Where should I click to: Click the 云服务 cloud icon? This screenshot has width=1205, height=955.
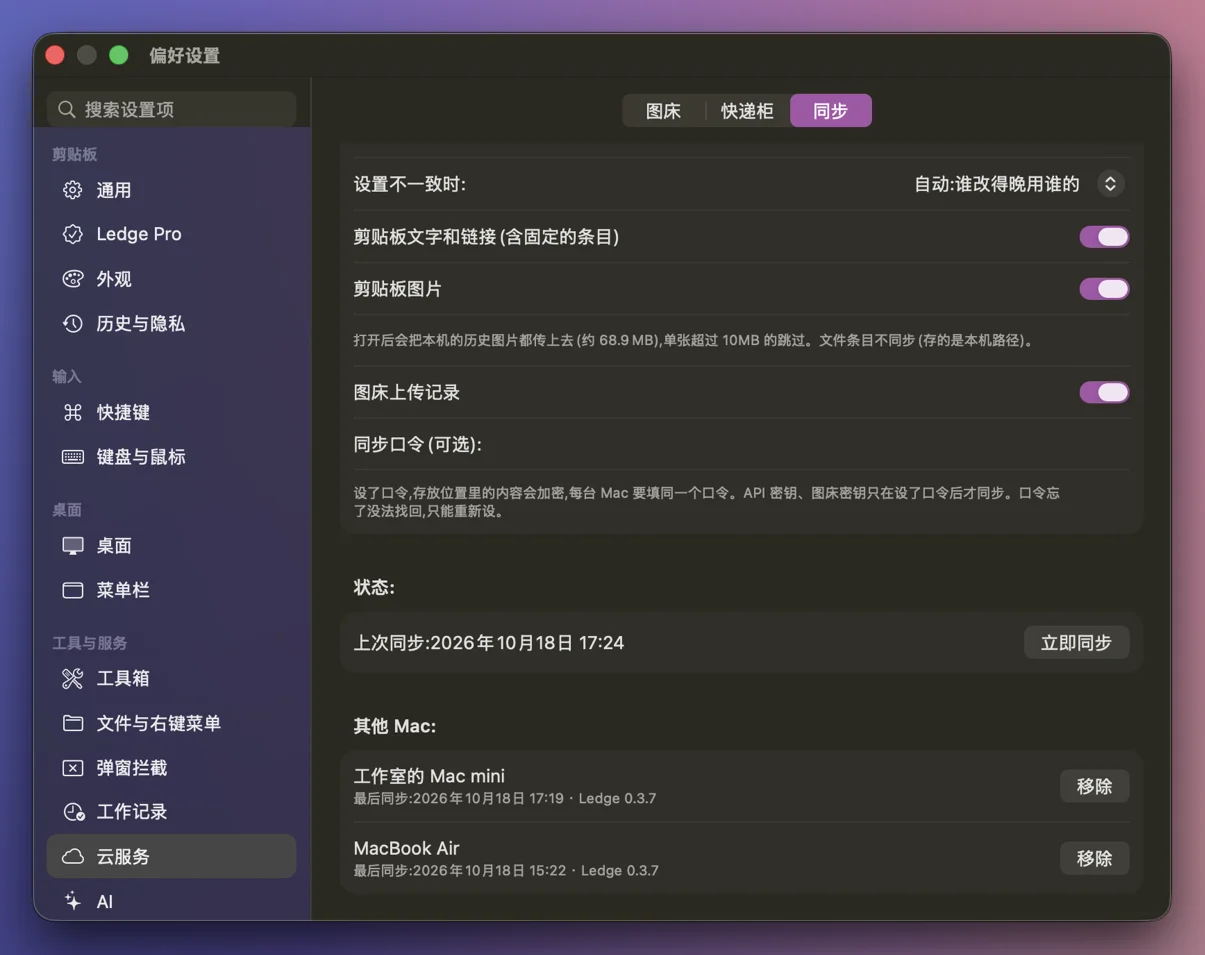click(73, 857)
